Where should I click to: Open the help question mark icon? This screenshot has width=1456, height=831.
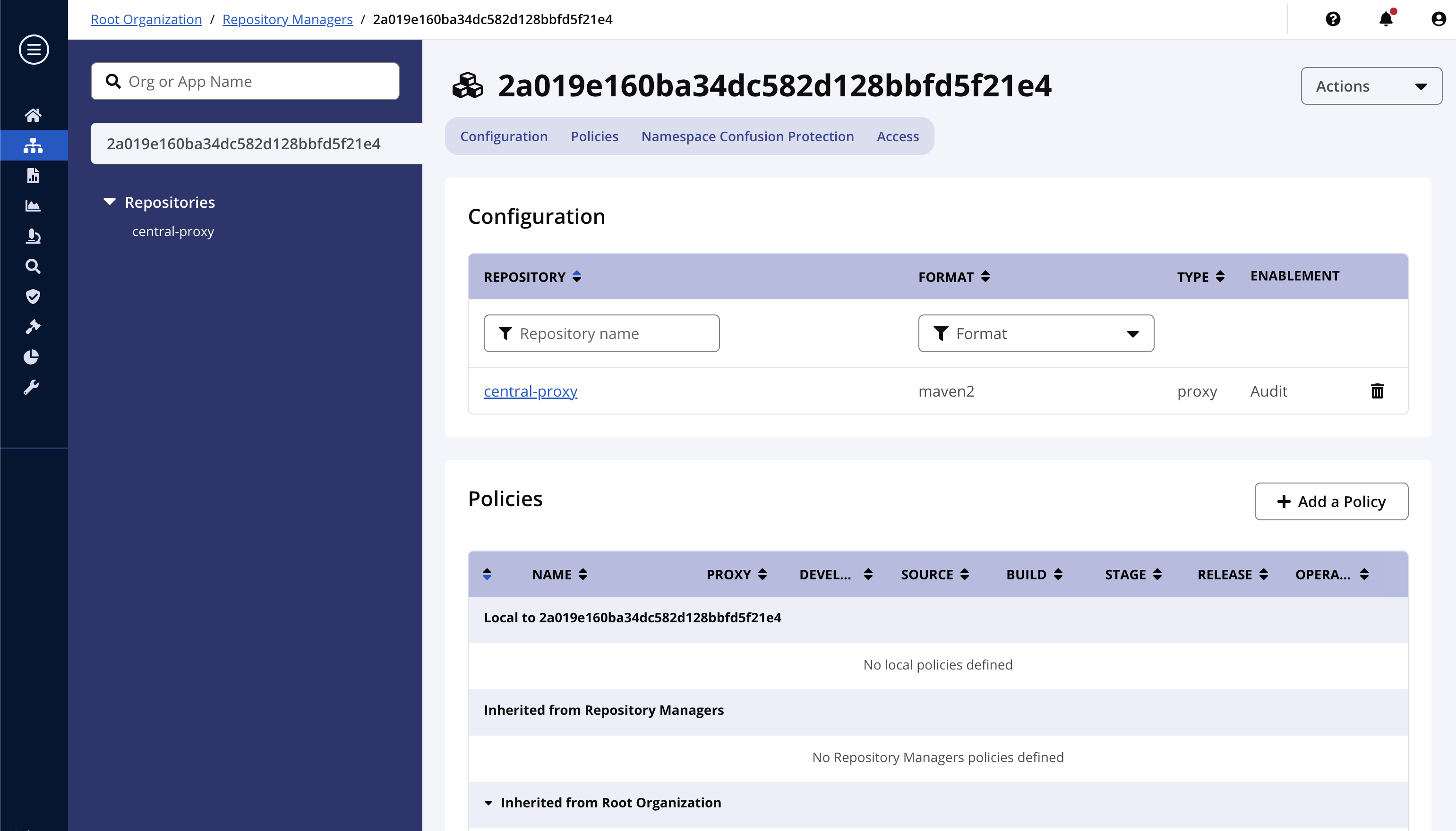[1333, 19]
